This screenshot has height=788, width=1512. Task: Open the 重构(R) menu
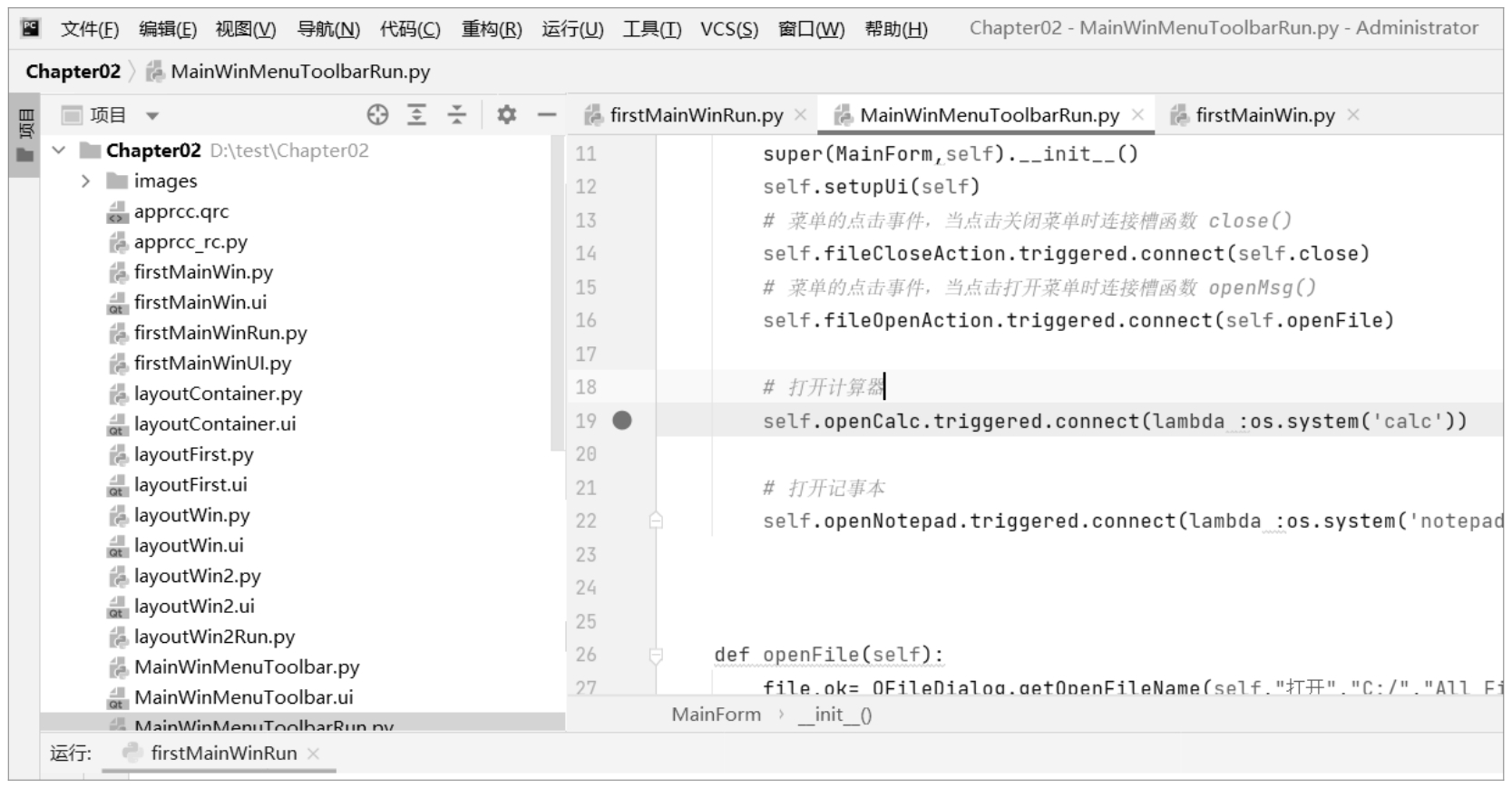coord(492,29)
